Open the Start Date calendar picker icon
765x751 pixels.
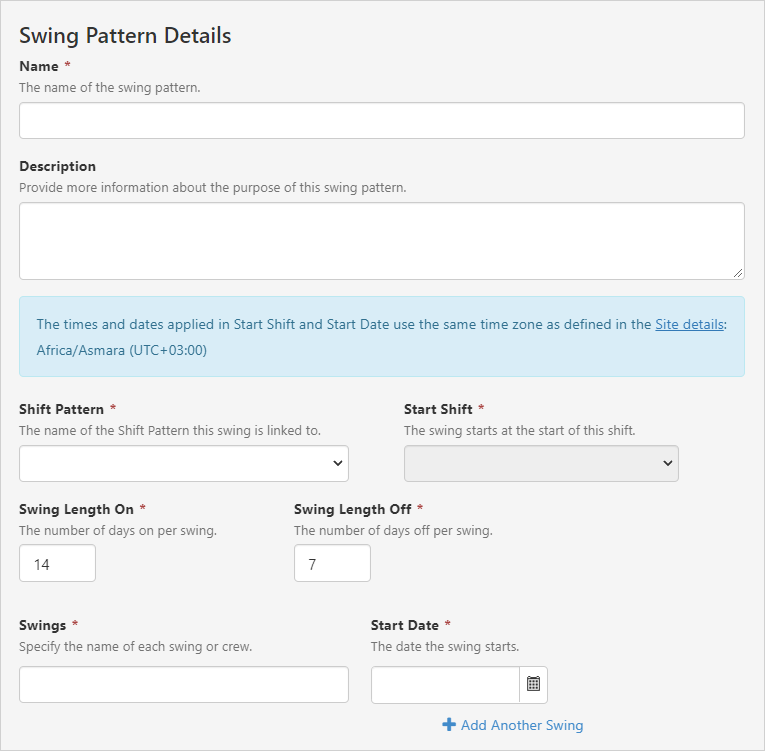click(533, 684)
